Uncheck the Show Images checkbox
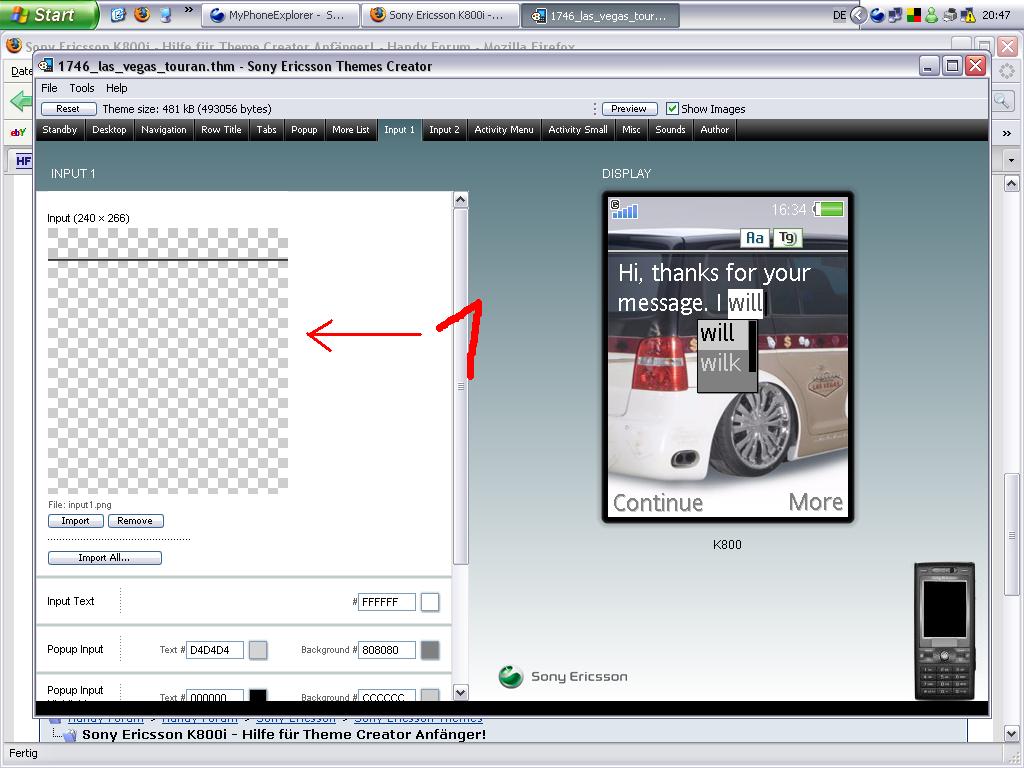Viewport: 1024px width, 768px height. tap(672, 109)
